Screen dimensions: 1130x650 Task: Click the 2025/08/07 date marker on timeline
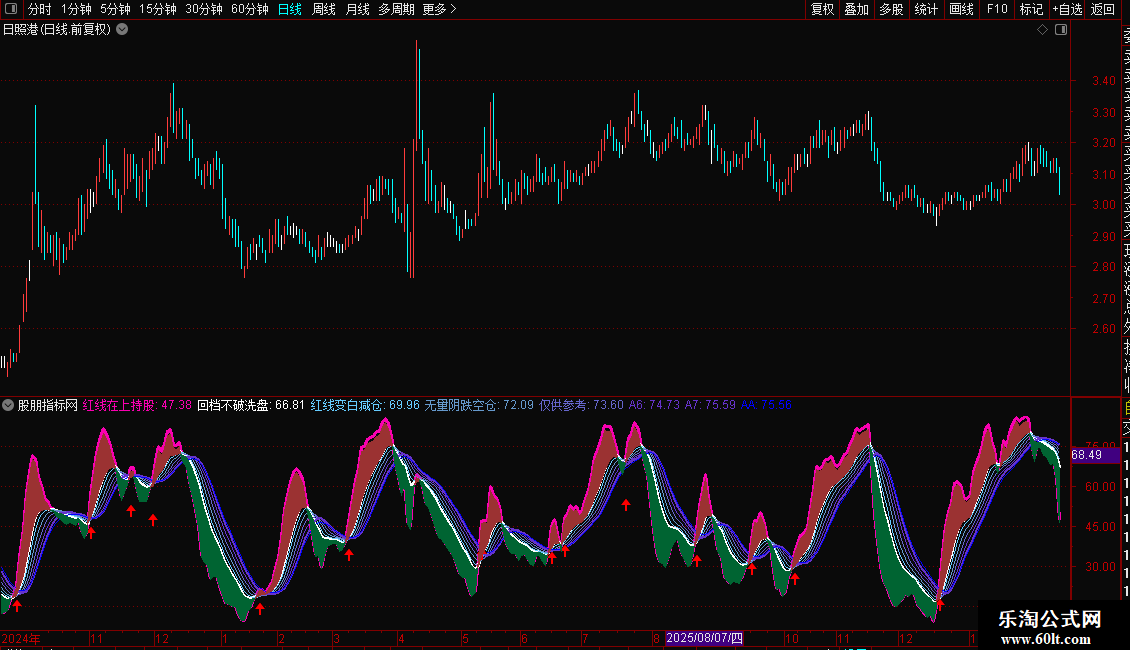(x=704, y=638)
